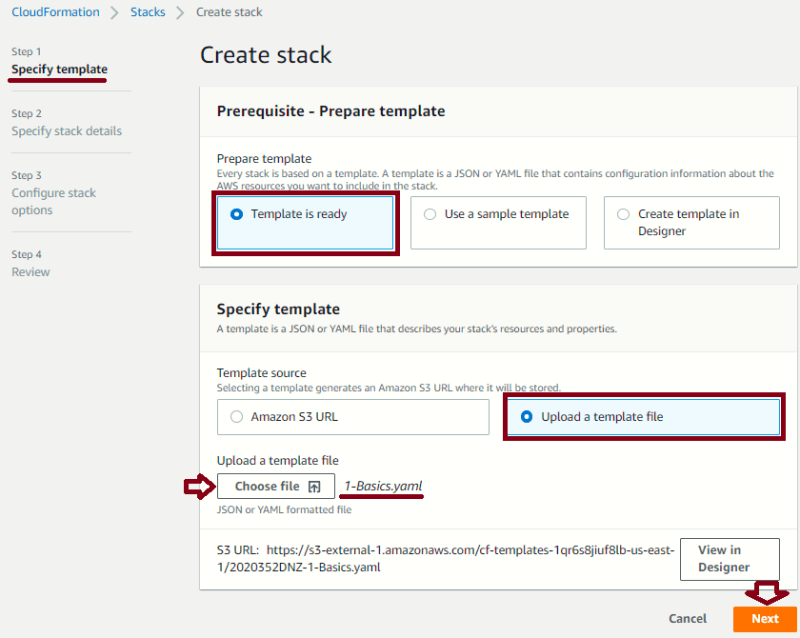Screen dimensions: 800x638
Task: Click the Create stack breadcrumb text
Action: click(x=229, y=12)
